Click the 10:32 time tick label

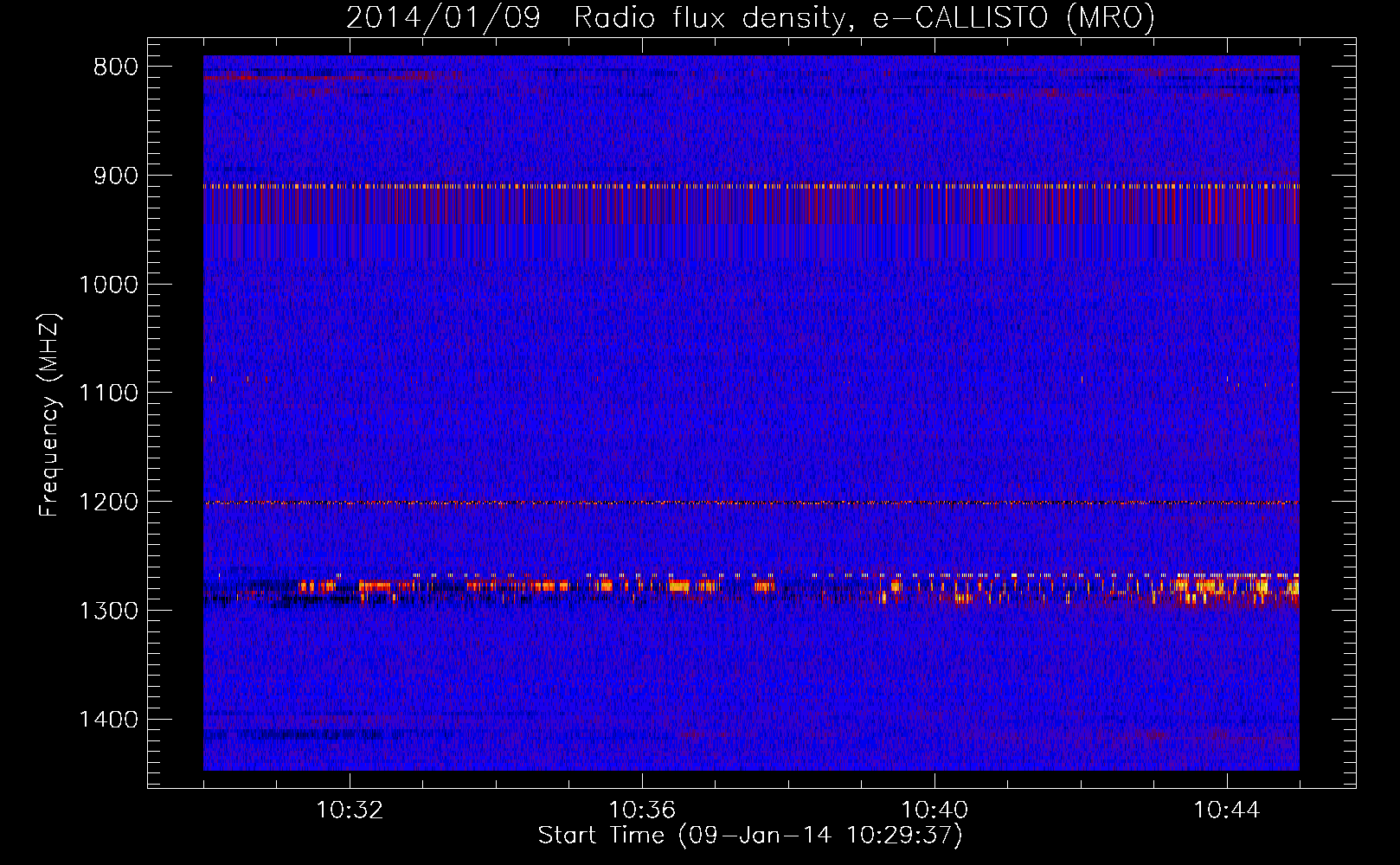pyautogui.click(x=350, y=811)
